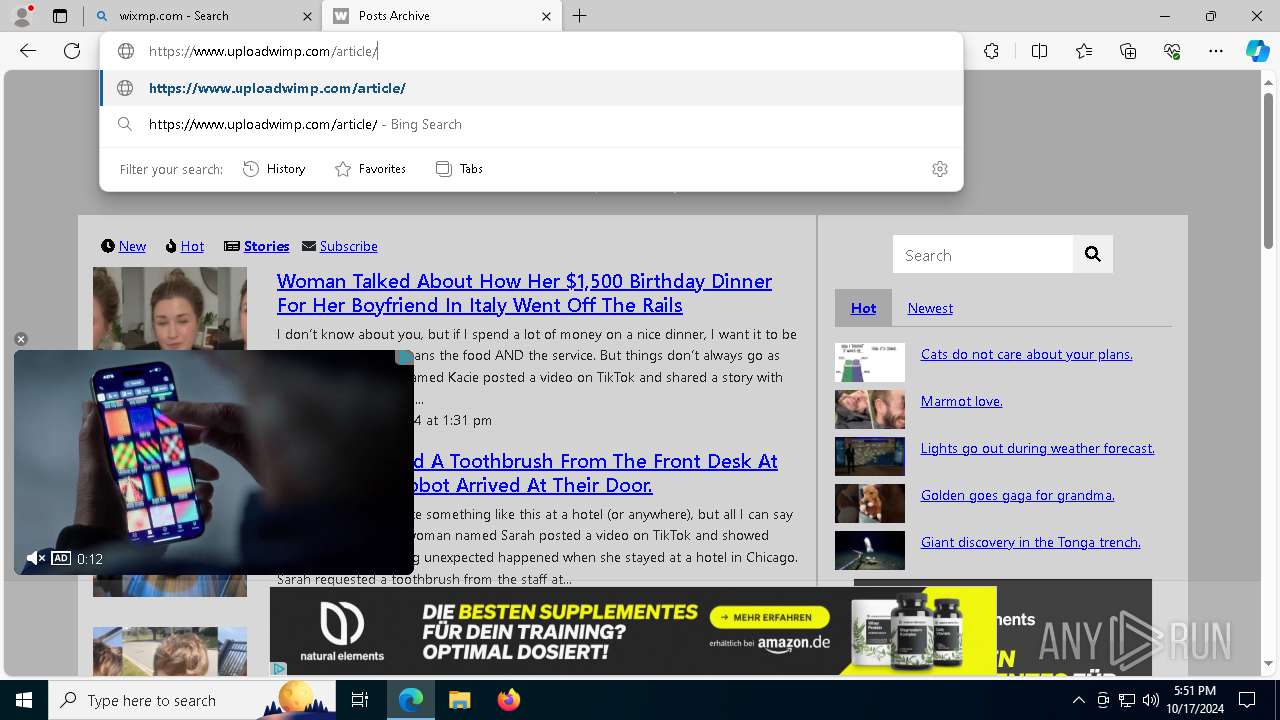Open the Subscribe link

point(348,246)
